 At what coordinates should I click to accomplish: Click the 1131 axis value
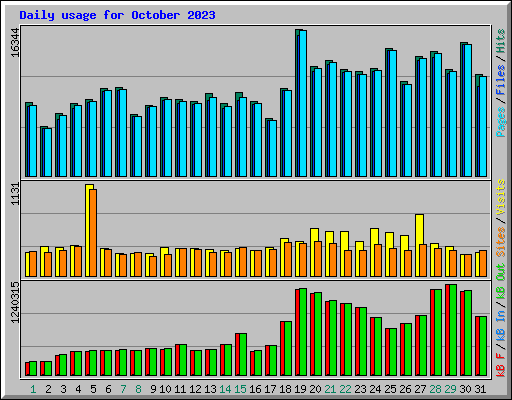coord(15,194)
